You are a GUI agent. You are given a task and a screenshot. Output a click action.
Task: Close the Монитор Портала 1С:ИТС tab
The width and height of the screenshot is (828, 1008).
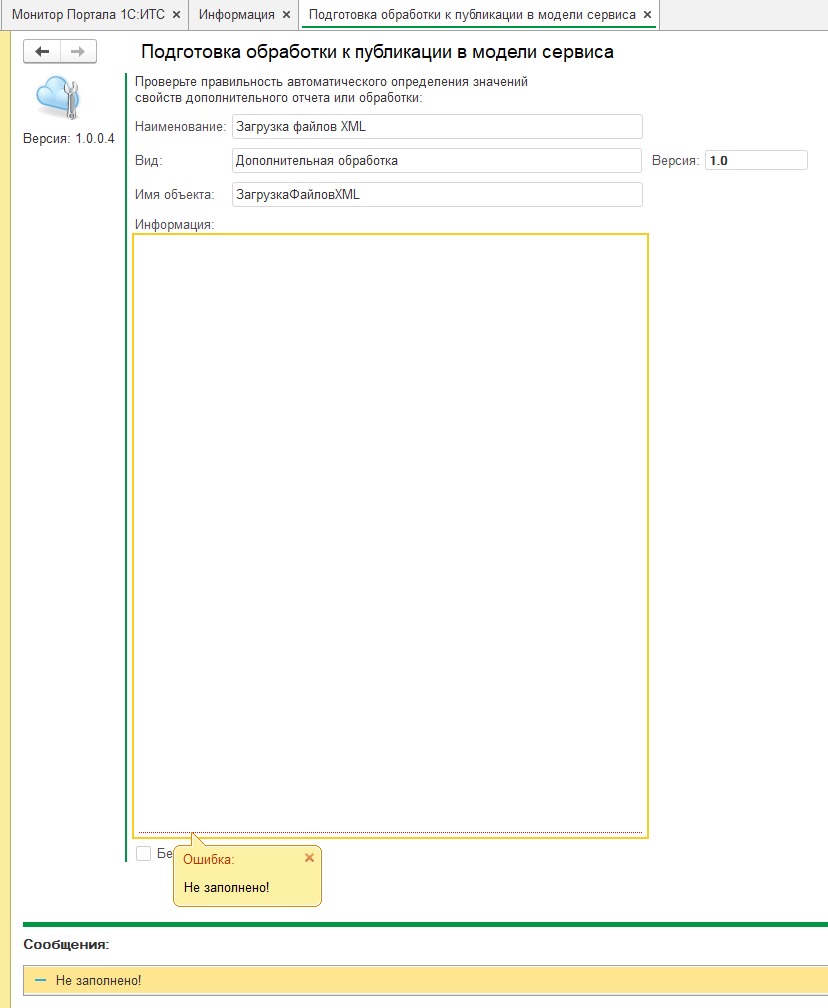(x=176, y=15)
